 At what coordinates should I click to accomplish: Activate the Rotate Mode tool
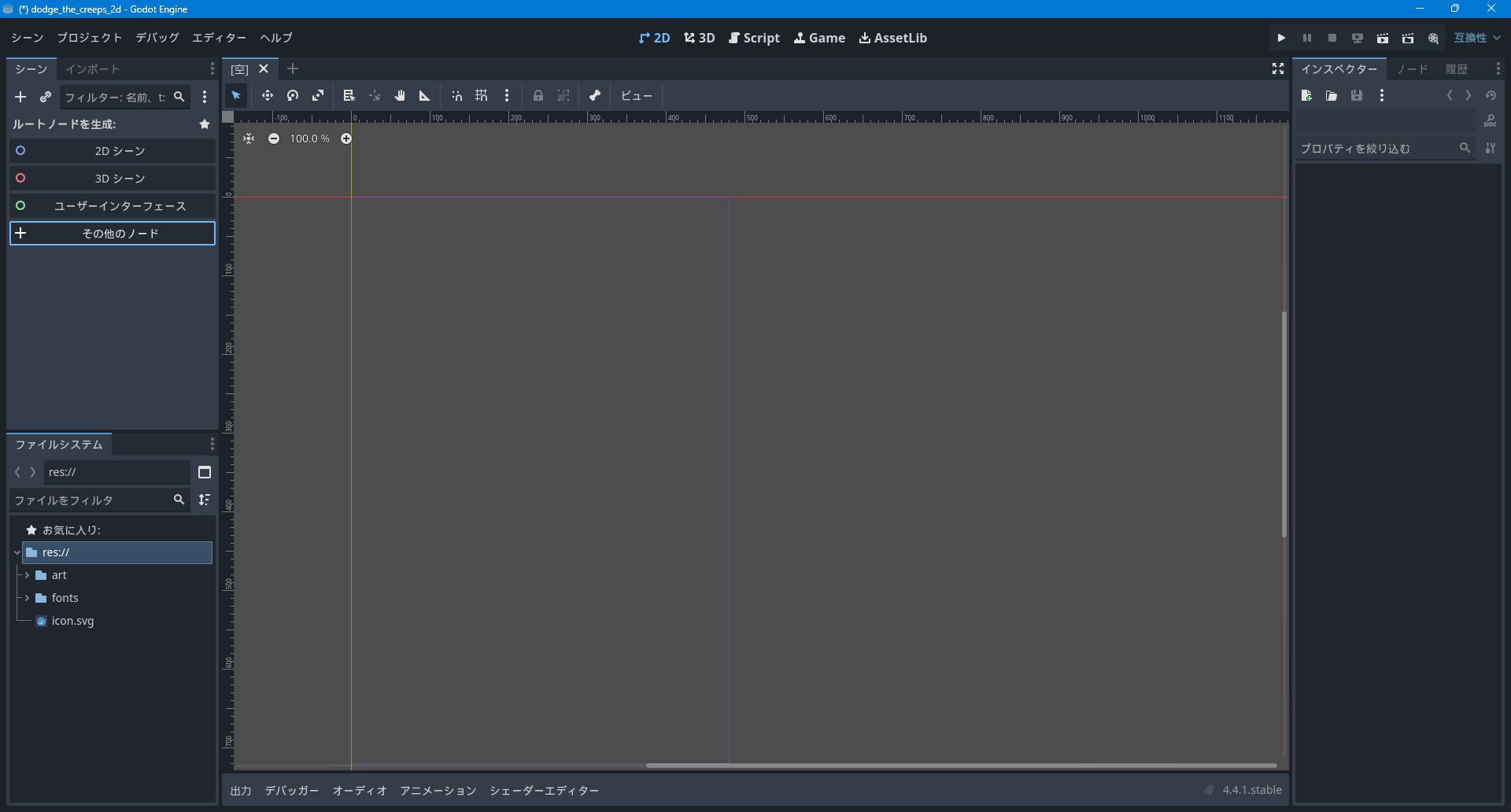[293, 96]
